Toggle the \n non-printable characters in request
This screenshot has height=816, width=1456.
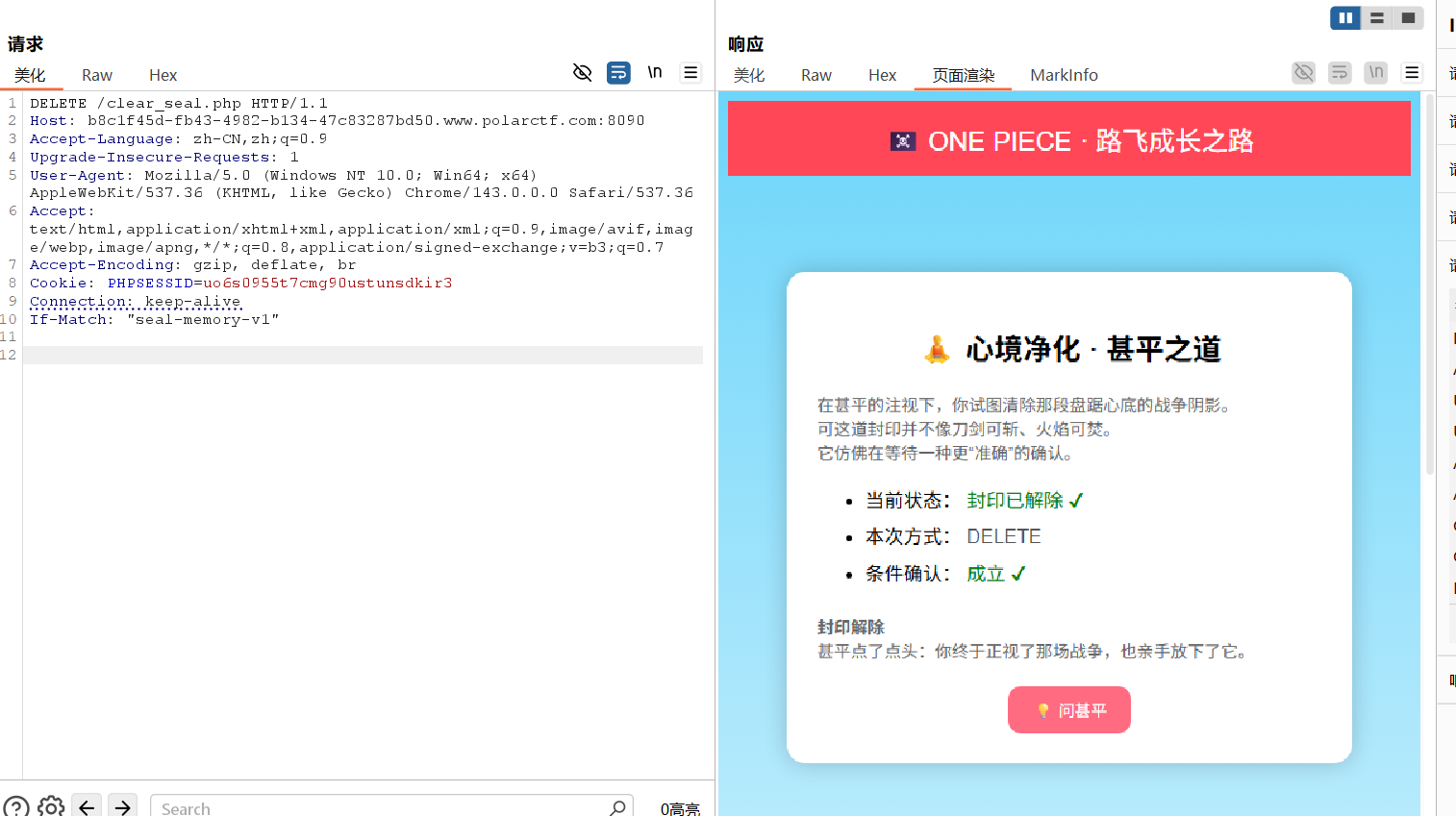pyautogui.click(x=655, y=73)
